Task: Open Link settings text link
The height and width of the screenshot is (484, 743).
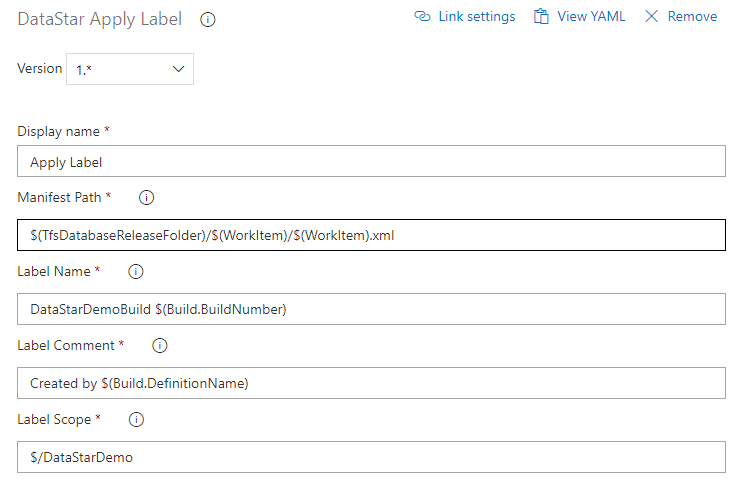Action: pos(477,17)
